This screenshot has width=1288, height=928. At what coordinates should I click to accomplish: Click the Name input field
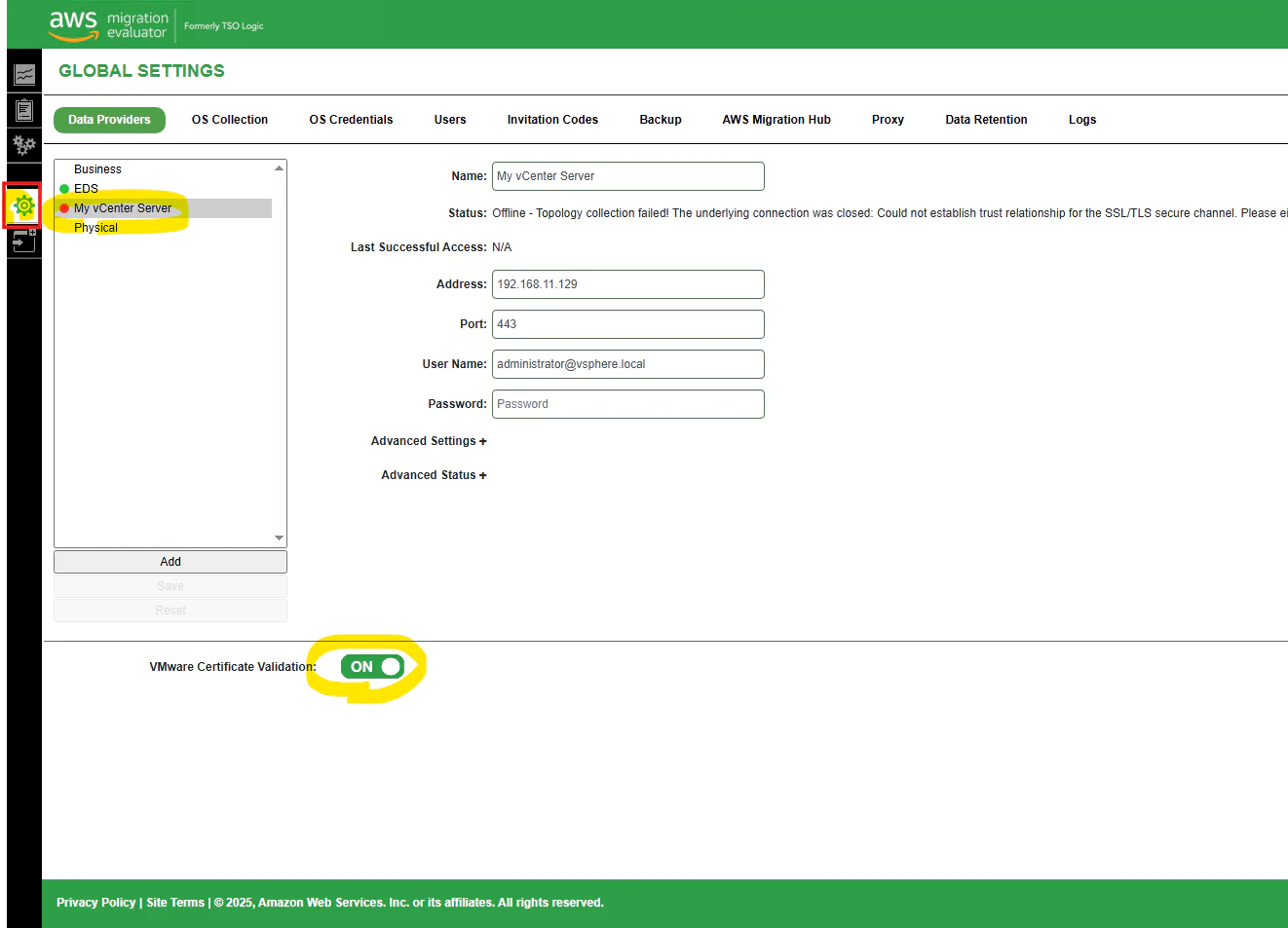point(628,176)
